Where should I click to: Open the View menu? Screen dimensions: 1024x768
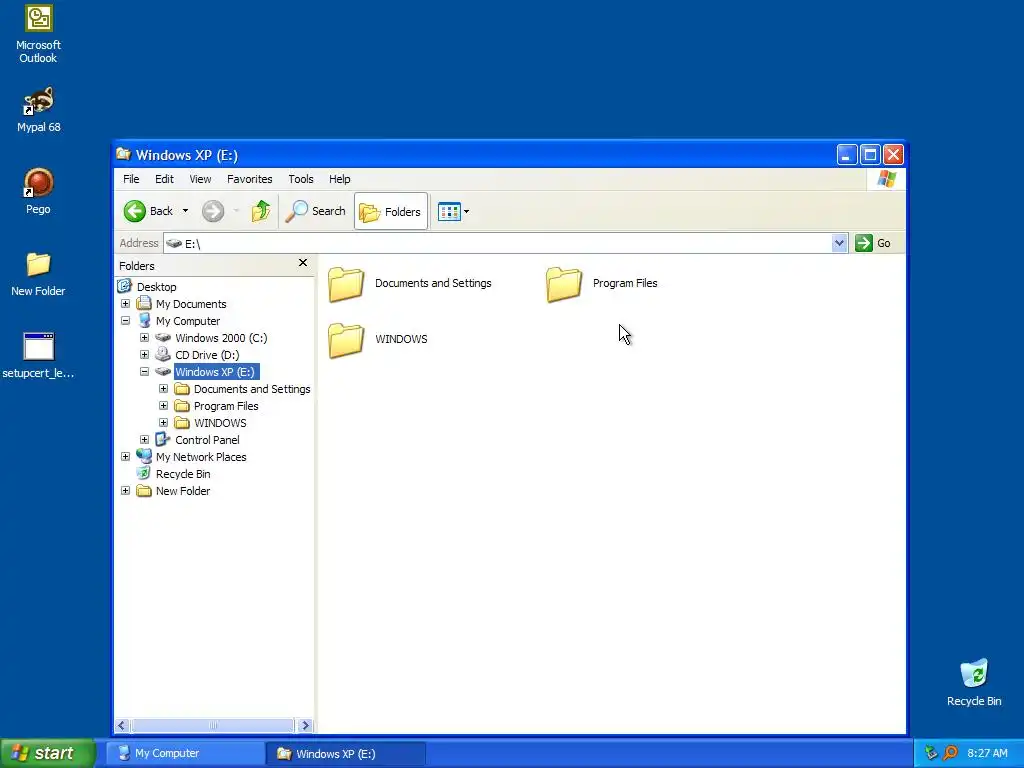pyautogui.click(x=200, y=179)
